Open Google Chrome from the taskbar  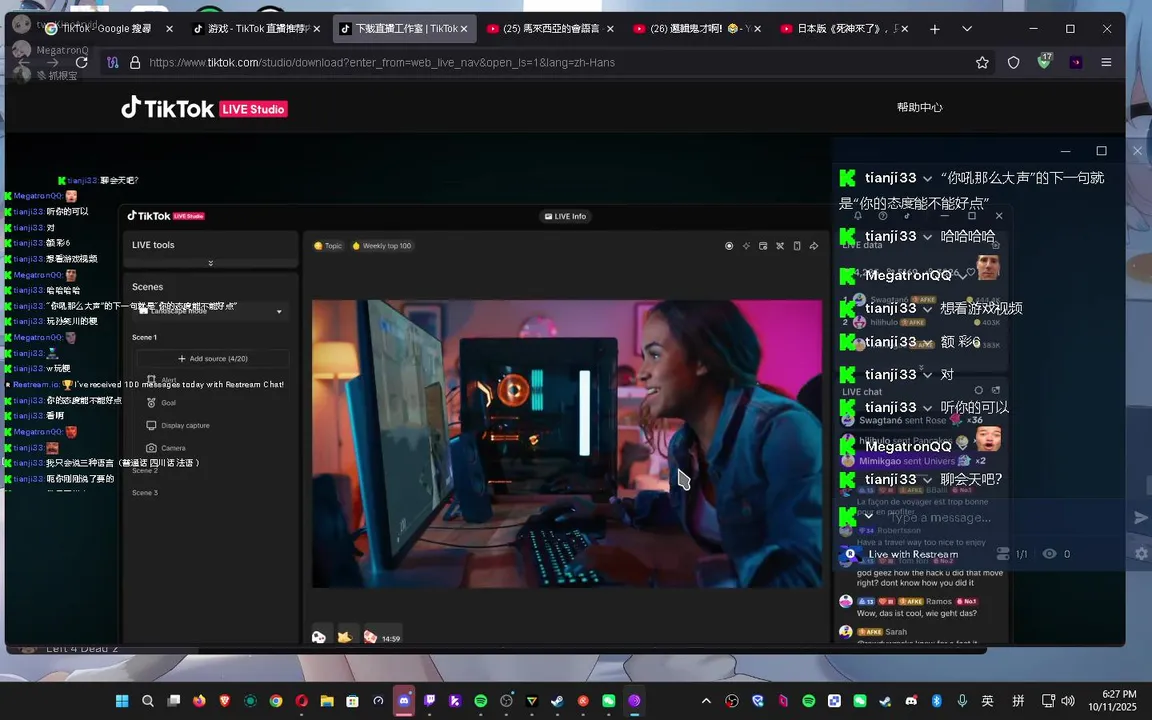(x=276, y=701)
